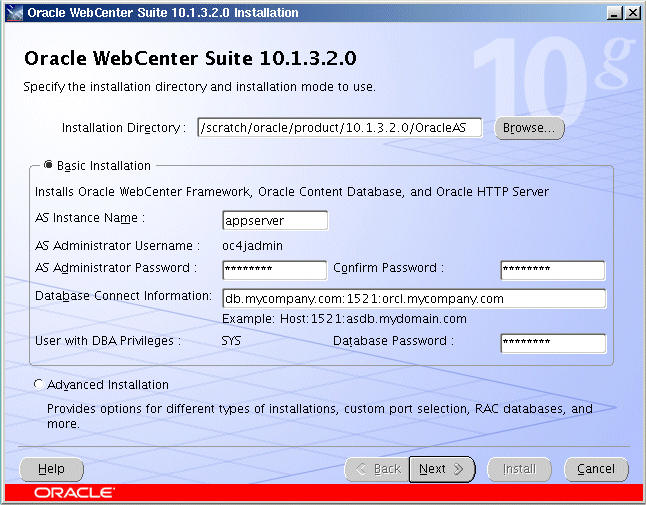
Task: Click the 'Database Password :' label
Action: [x=393, y=341]
